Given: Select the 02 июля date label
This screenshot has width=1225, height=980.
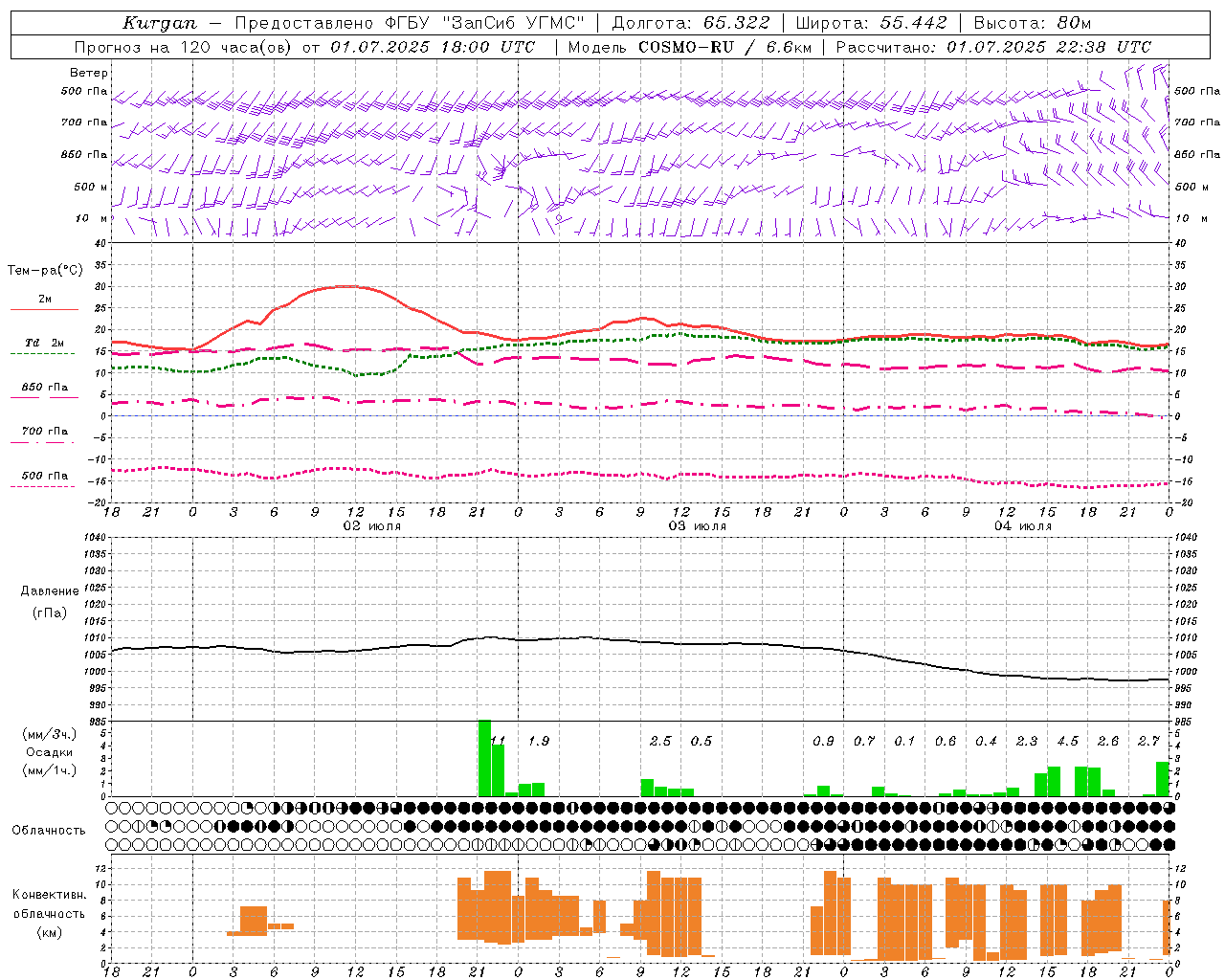Looking at the screenshot, I should tap(372, 526).
